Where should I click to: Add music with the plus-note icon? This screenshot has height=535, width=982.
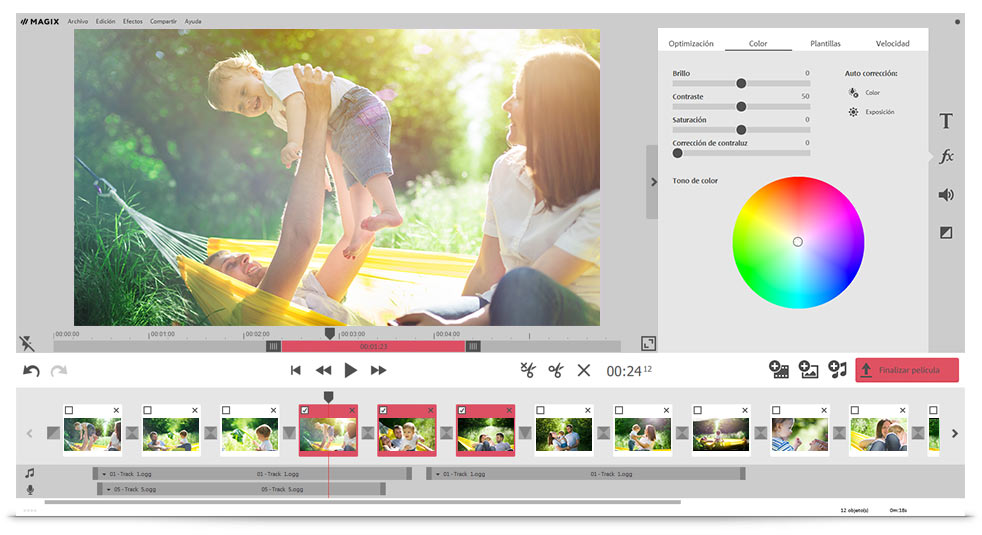(x=837, y=370)
